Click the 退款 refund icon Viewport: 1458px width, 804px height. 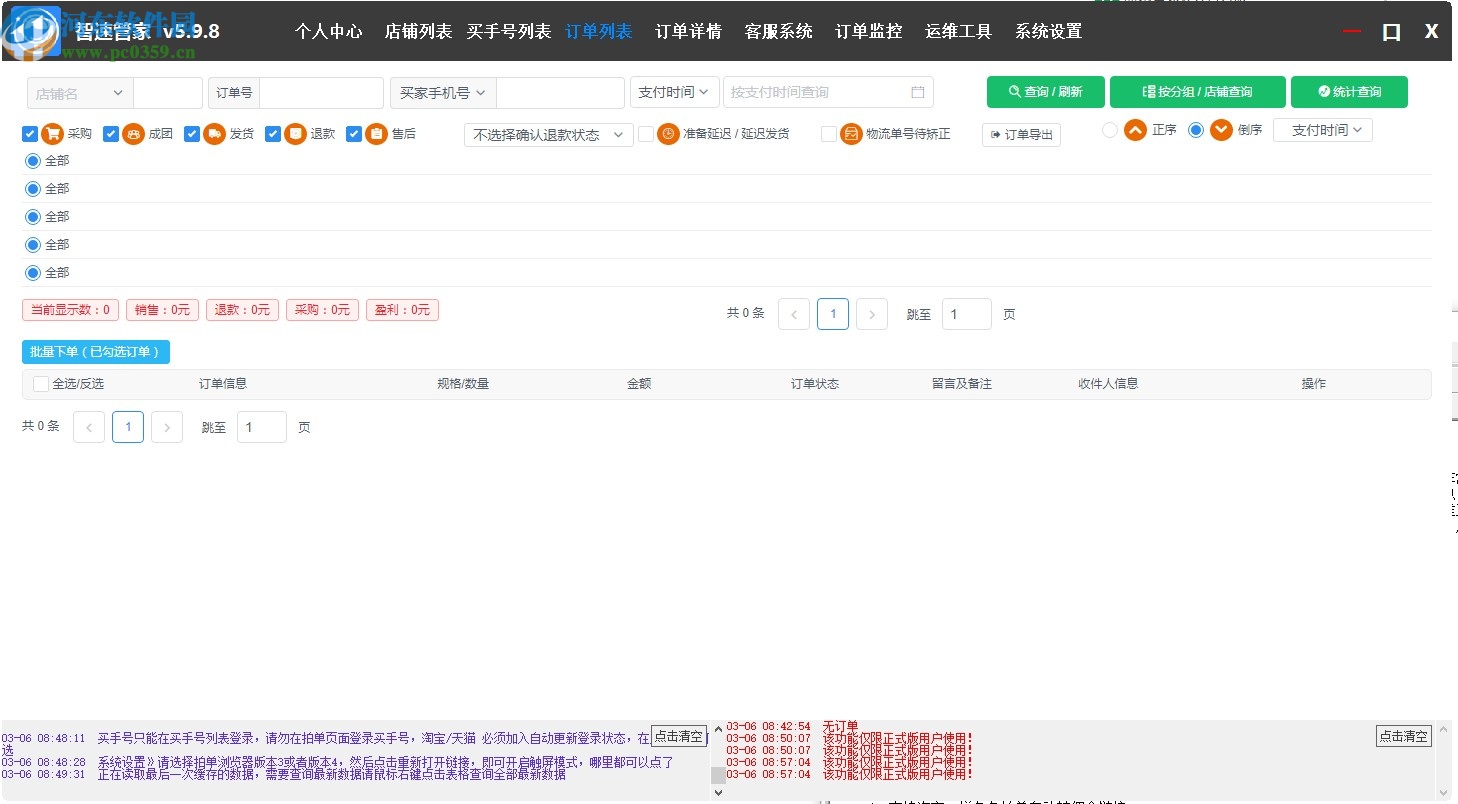coord(295,133)
